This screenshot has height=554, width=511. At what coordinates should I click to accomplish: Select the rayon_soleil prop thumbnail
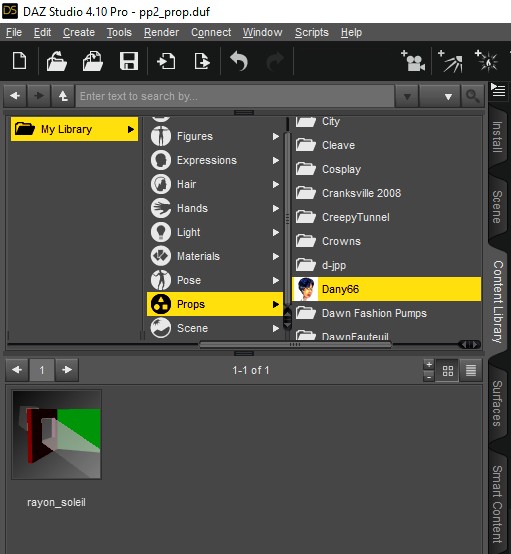tap(57, 435)
